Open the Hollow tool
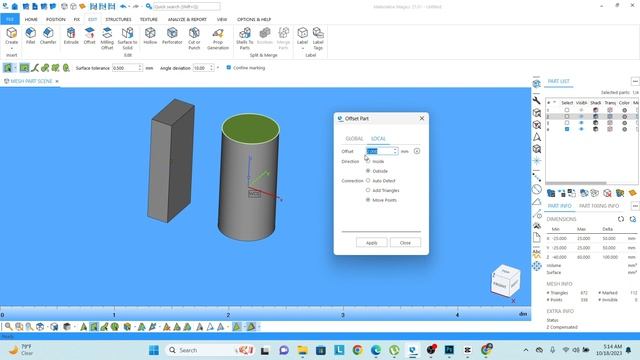 click(150, 36)
